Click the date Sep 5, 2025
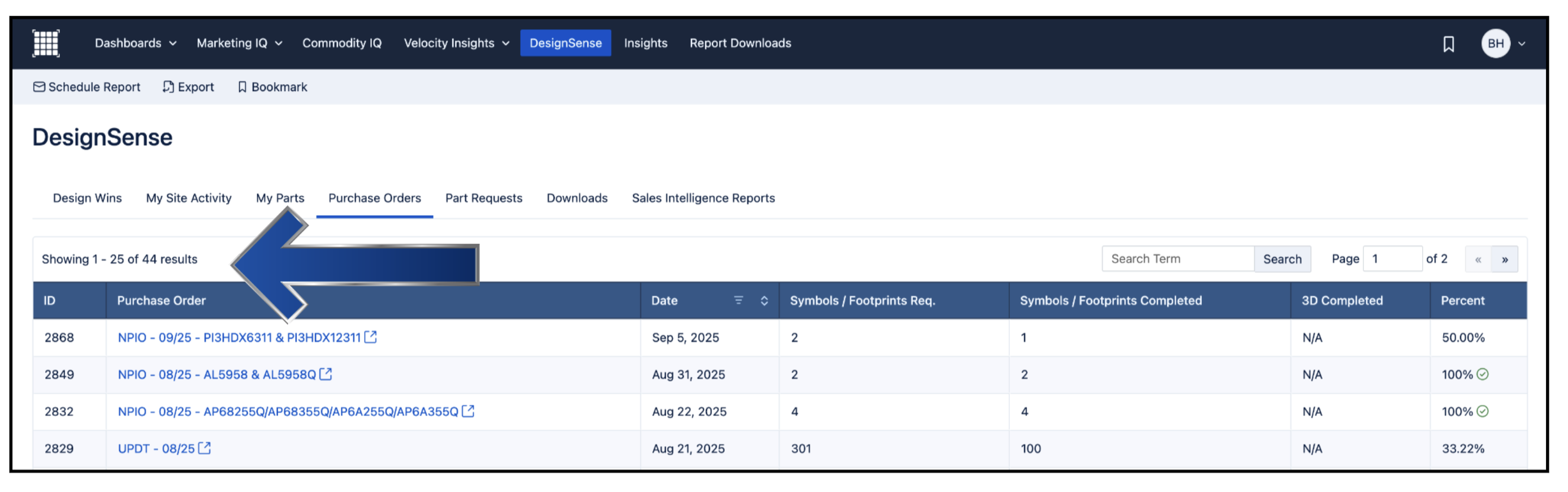The height and width of the screenshot is (492, 1568). (686, 338)
